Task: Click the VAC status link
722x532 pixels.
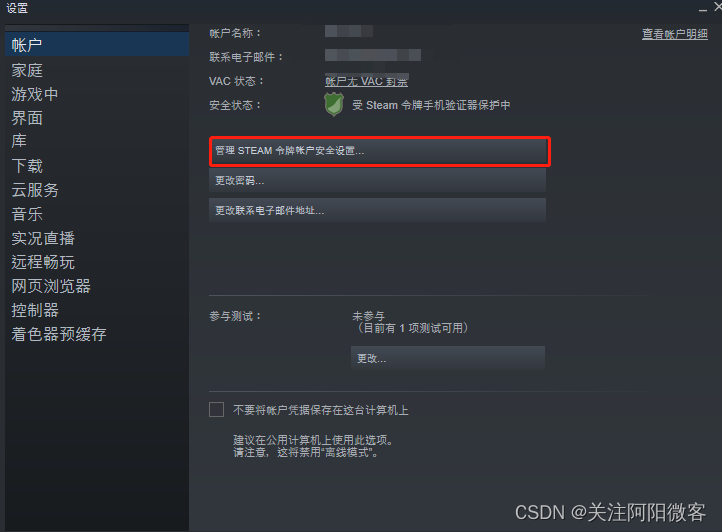Action: 367,82
